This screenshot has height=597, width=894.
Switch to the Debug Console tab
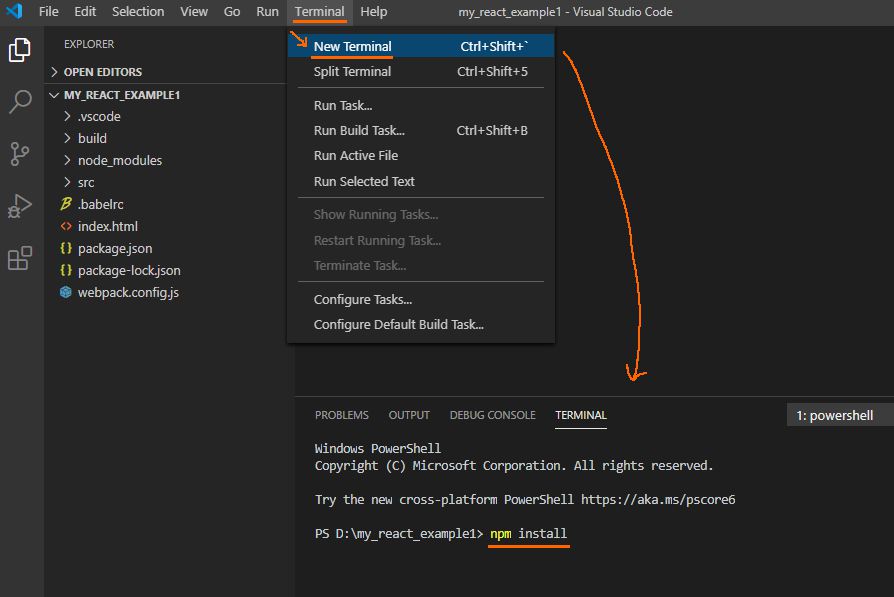[492, 415]
